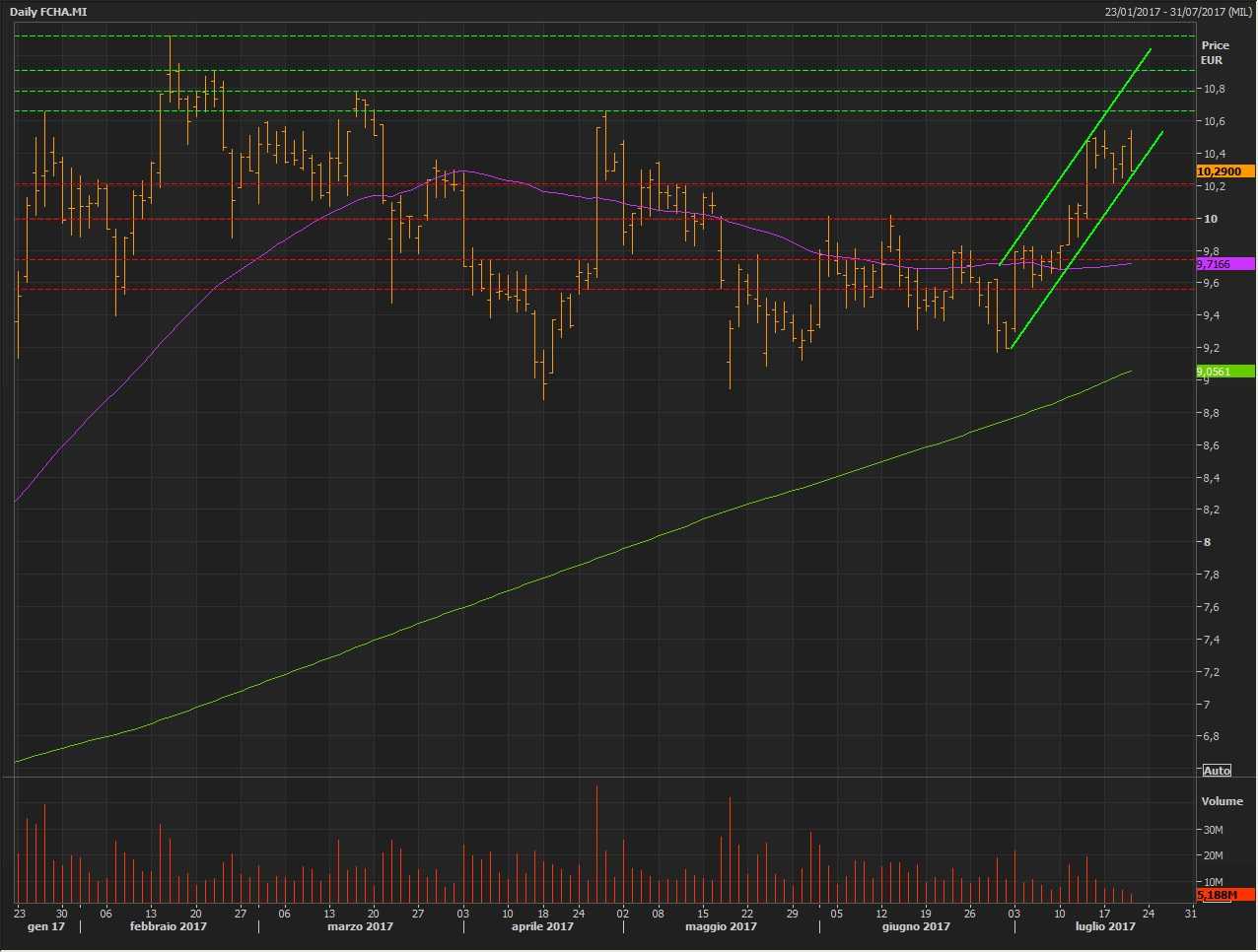The image size is (1258, 952).
Task: Click giugno 2017 on the time axis
Action: point(916,926)
